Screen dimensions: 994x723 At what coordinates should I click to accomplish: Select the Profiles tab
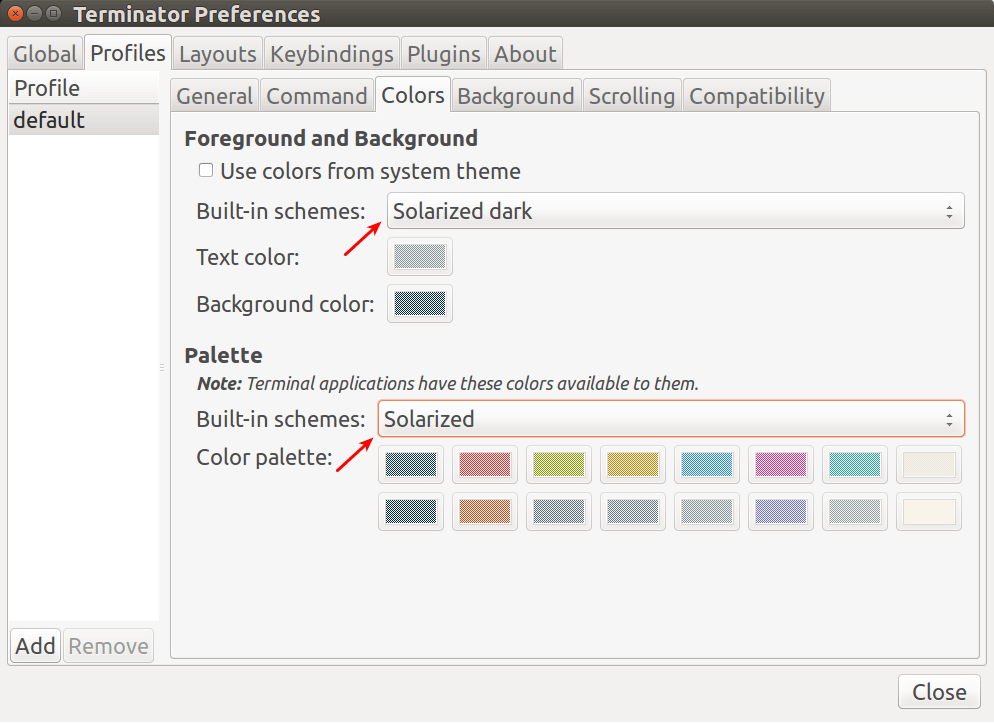[128, 53]
